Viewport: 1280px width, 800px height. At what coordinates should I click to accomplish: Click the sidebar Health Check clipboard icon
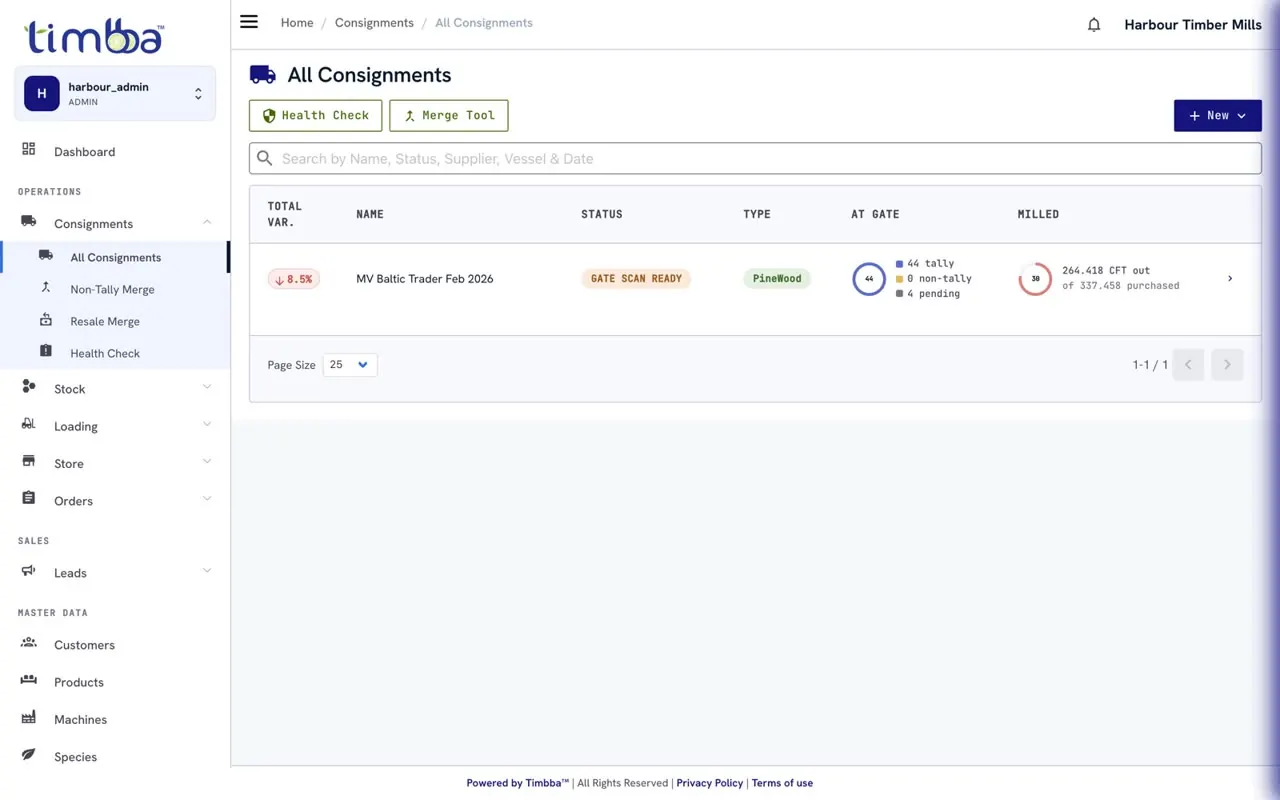[x=46, y=352]
